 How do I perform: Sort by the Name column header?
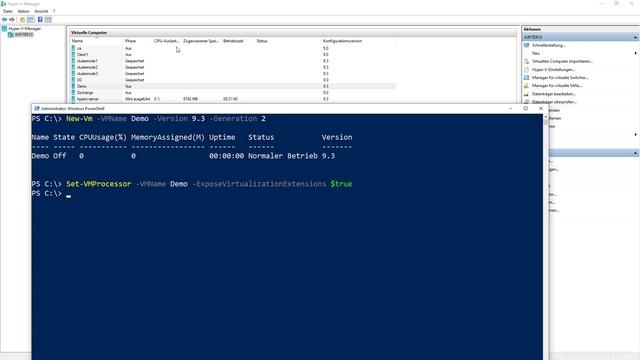point(77,41)
